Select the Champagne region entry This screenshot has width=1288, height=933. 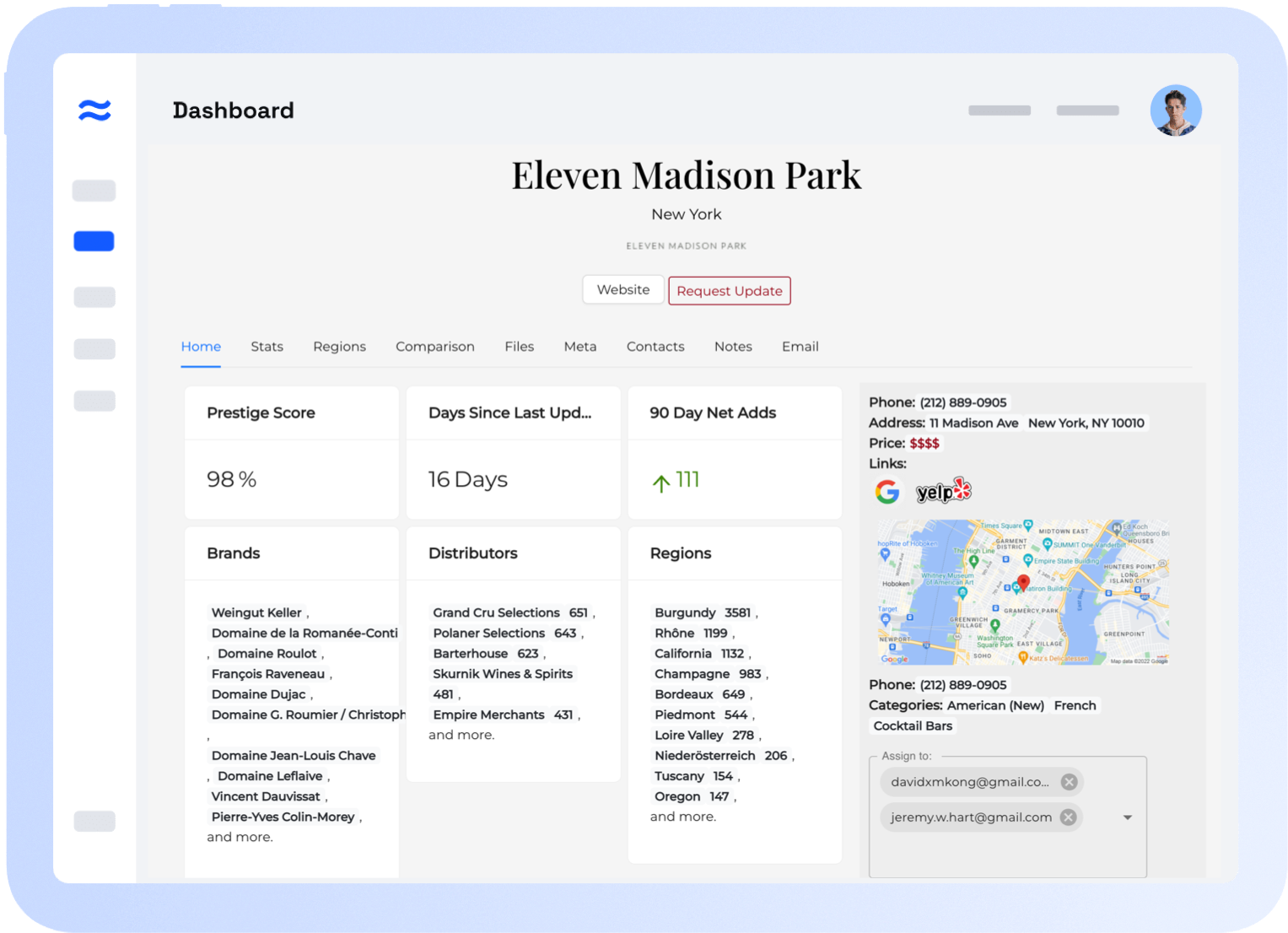[x=708, y=674]
